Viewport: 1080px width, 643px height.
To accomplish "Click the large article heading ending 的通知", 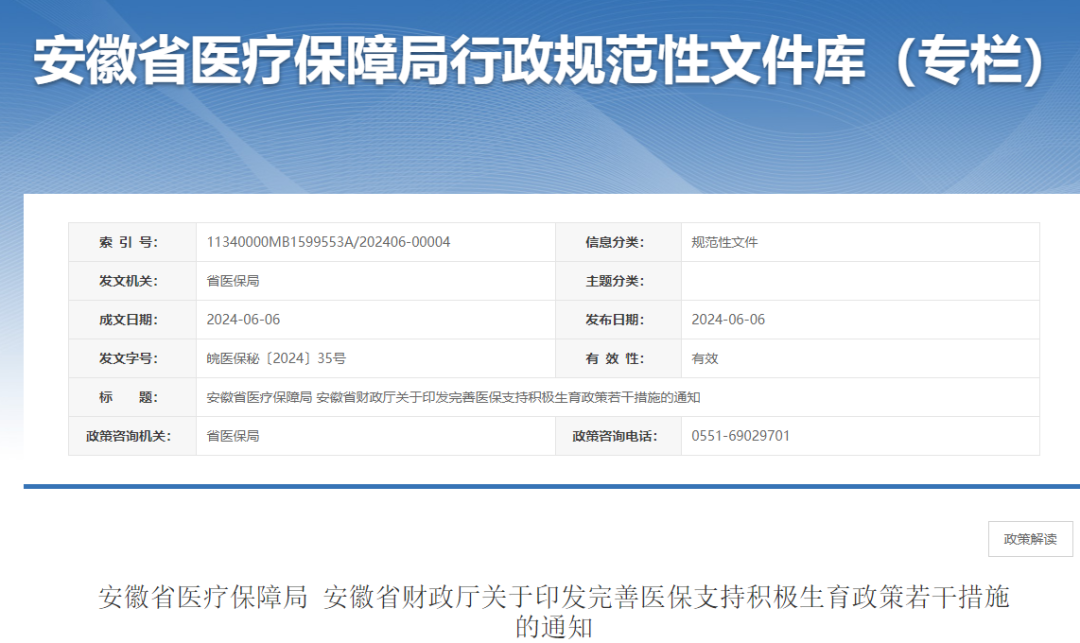I will click(554, 611).
